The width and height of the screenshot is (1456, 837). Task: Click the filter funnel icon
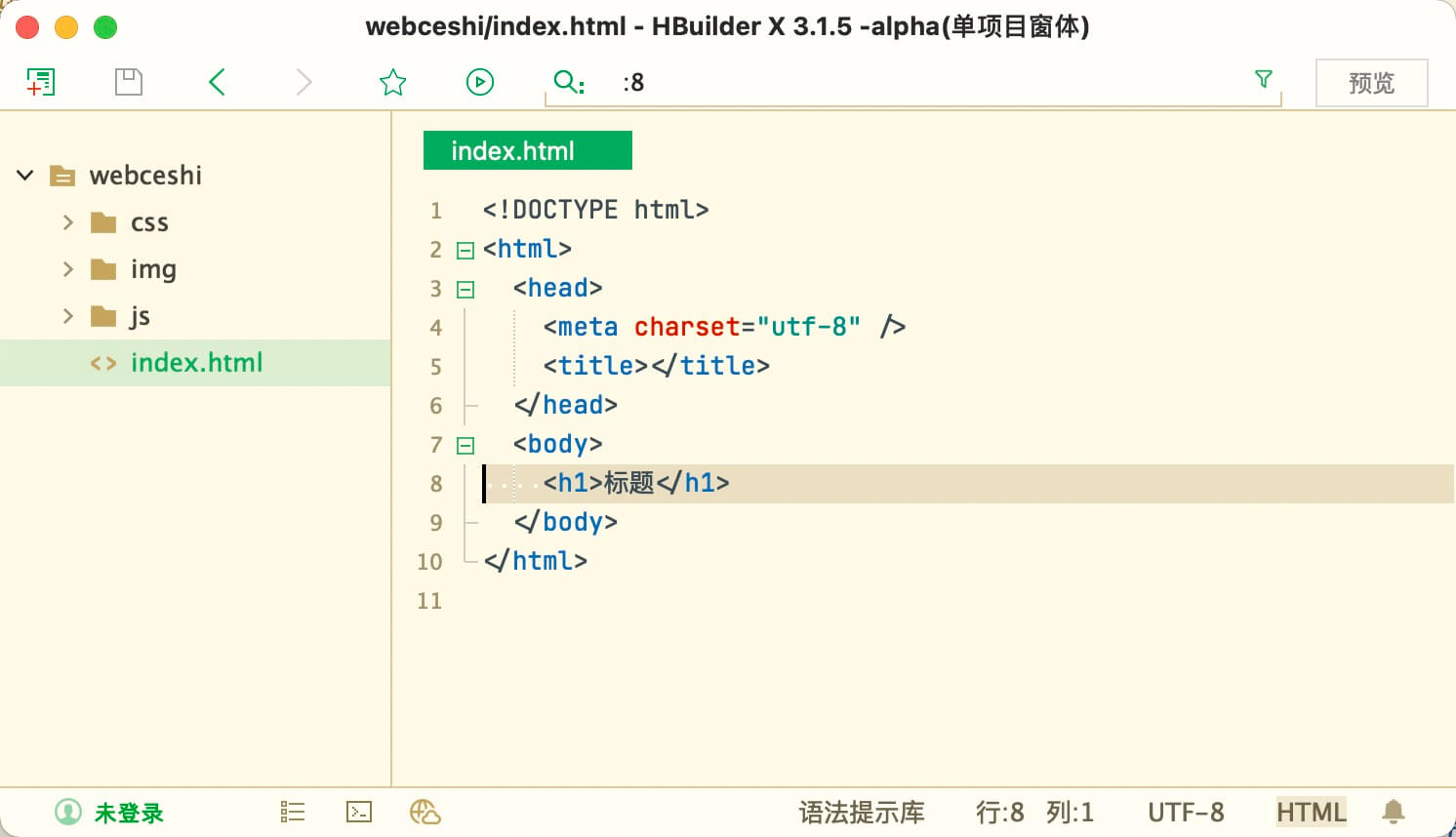point(1264,79)
